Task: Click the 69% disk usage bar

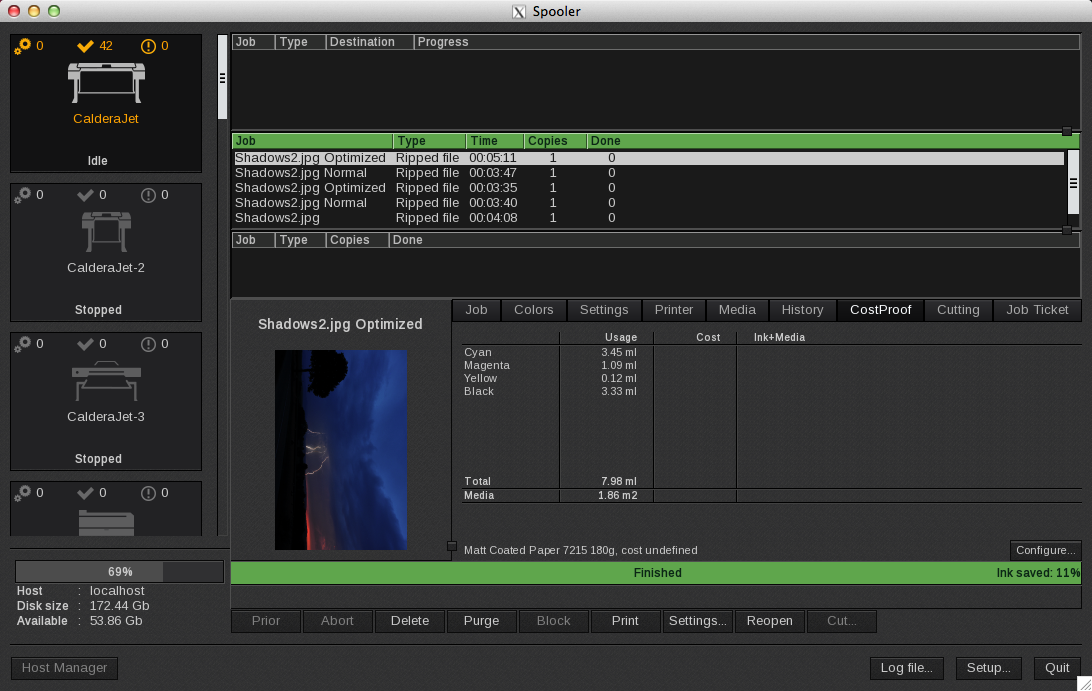Action: [x=119, y=572]
